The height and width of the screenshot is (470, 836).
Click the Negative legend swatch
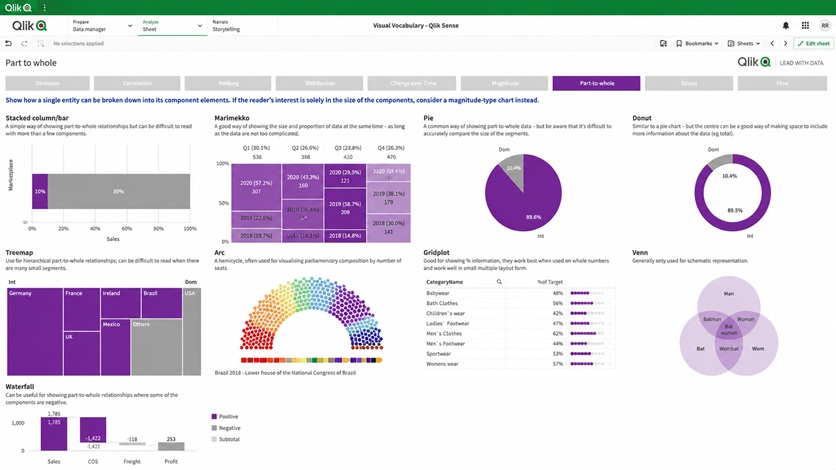pyautogui.click(x=214, y=428)
